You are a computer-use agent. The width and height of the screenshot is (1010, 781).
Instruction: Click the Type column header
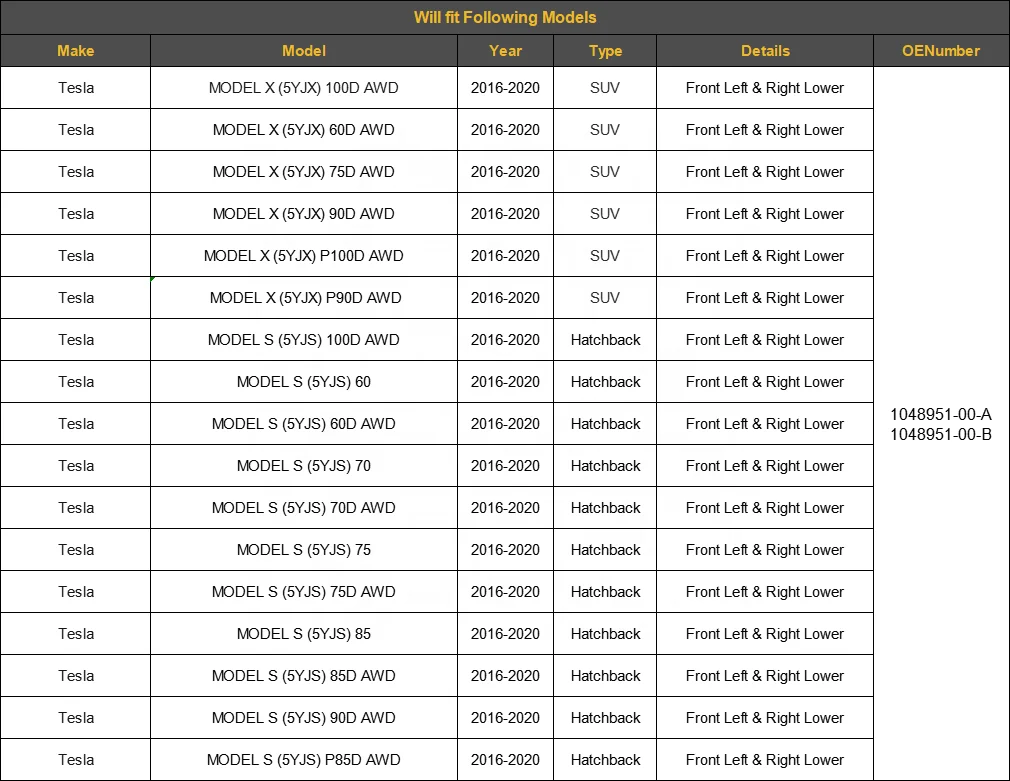[x=605, y=51]
